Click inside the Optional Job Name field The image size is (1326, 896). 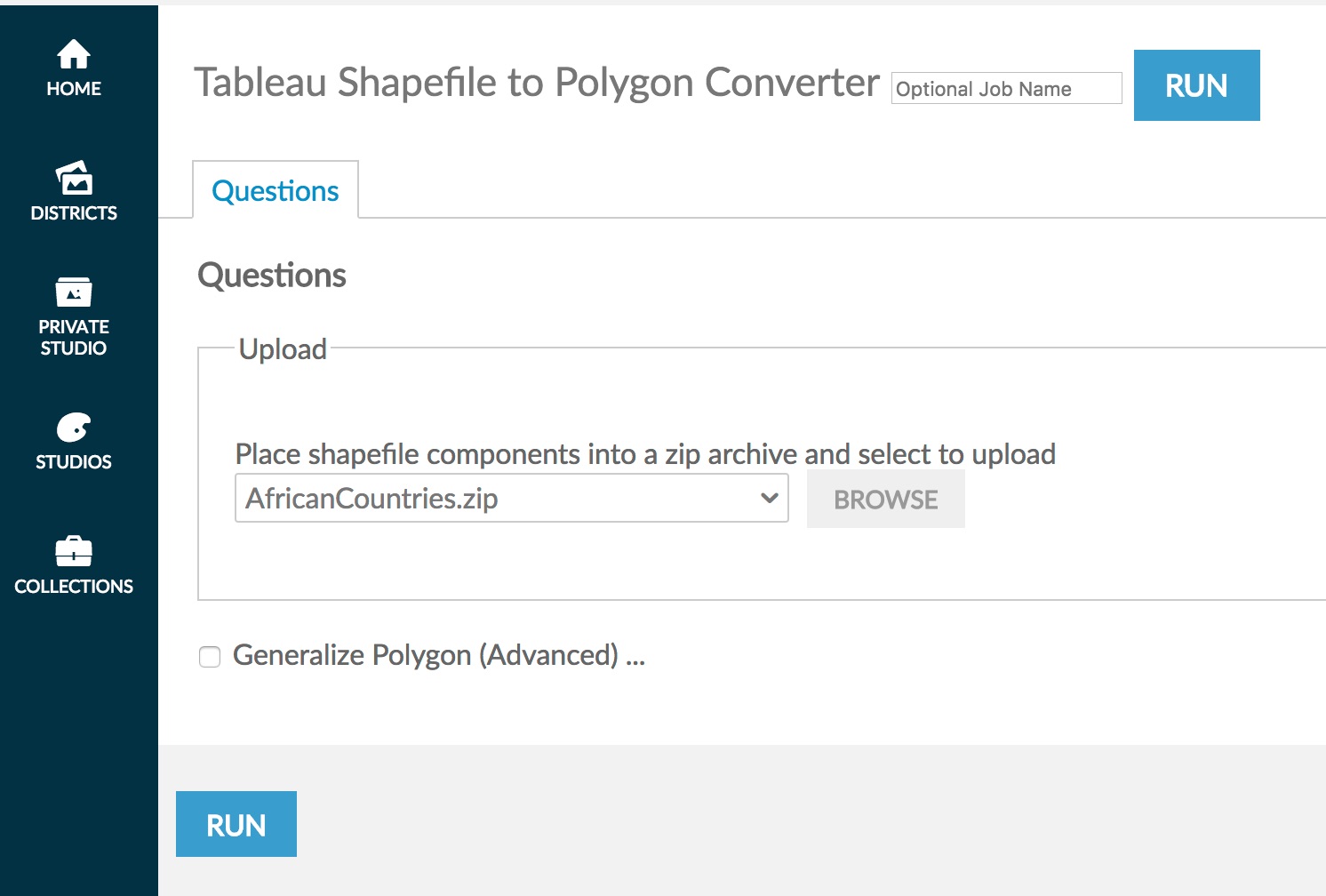[1006, 88]
